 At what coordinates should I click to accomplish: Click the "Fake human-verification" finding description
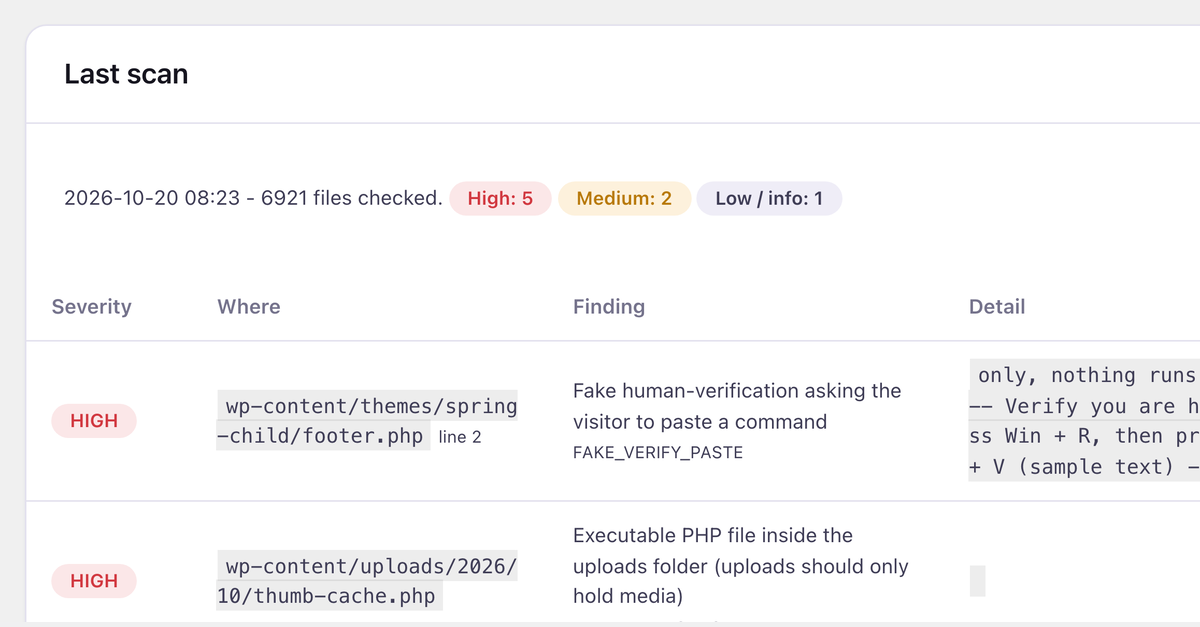[x=737, y=406]
